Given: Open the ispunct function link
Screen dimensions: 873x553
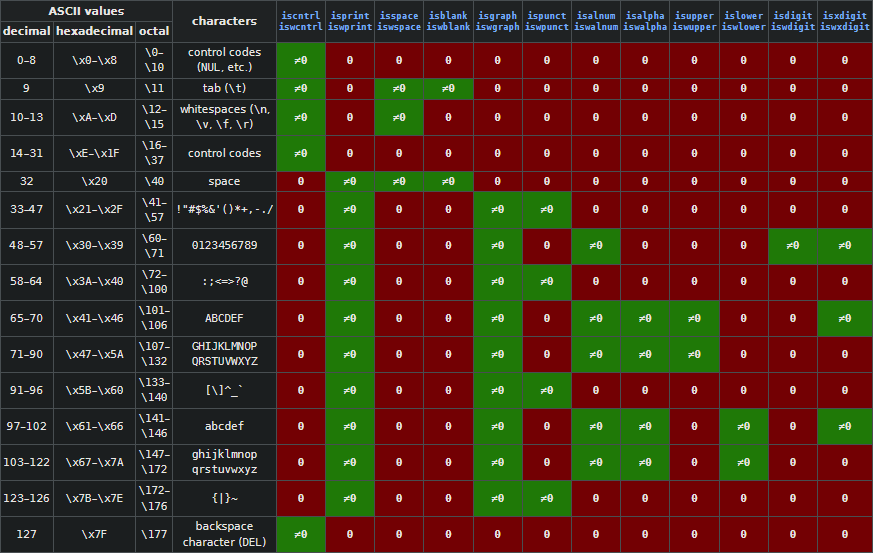Looking at the screenshot, I should click(547, 16).
